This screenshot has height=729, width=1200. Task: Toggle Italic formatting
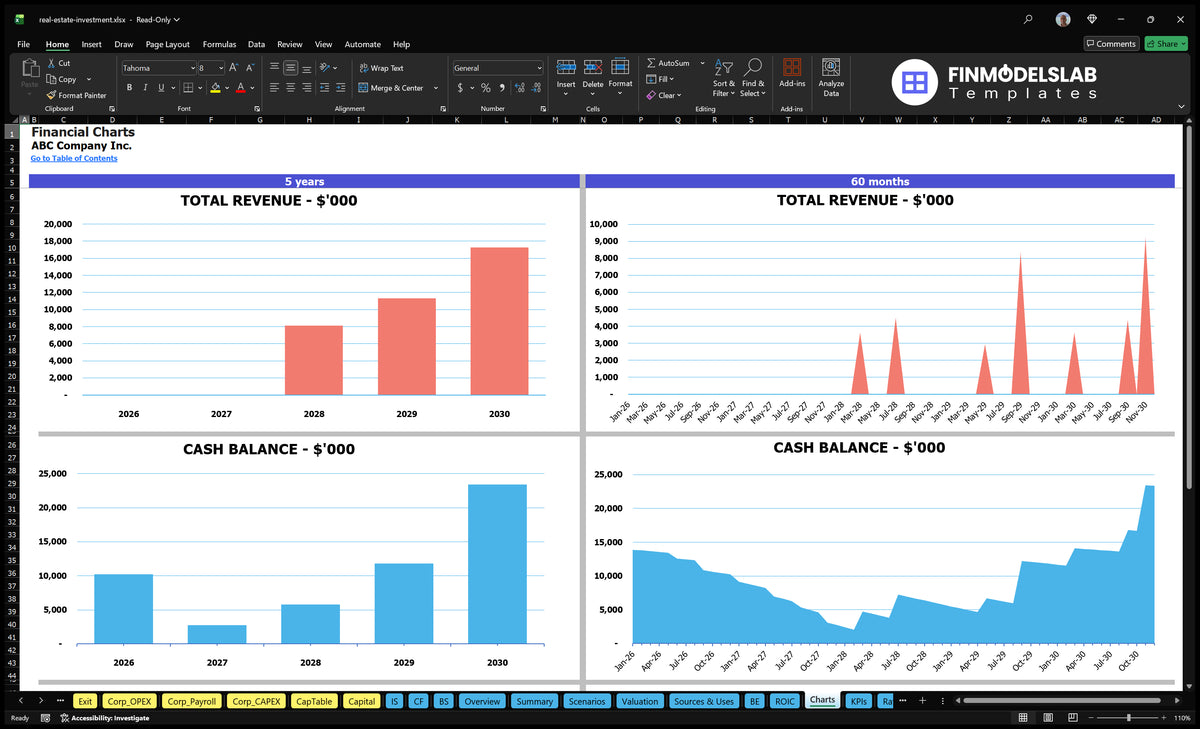[x=144, y=88]
